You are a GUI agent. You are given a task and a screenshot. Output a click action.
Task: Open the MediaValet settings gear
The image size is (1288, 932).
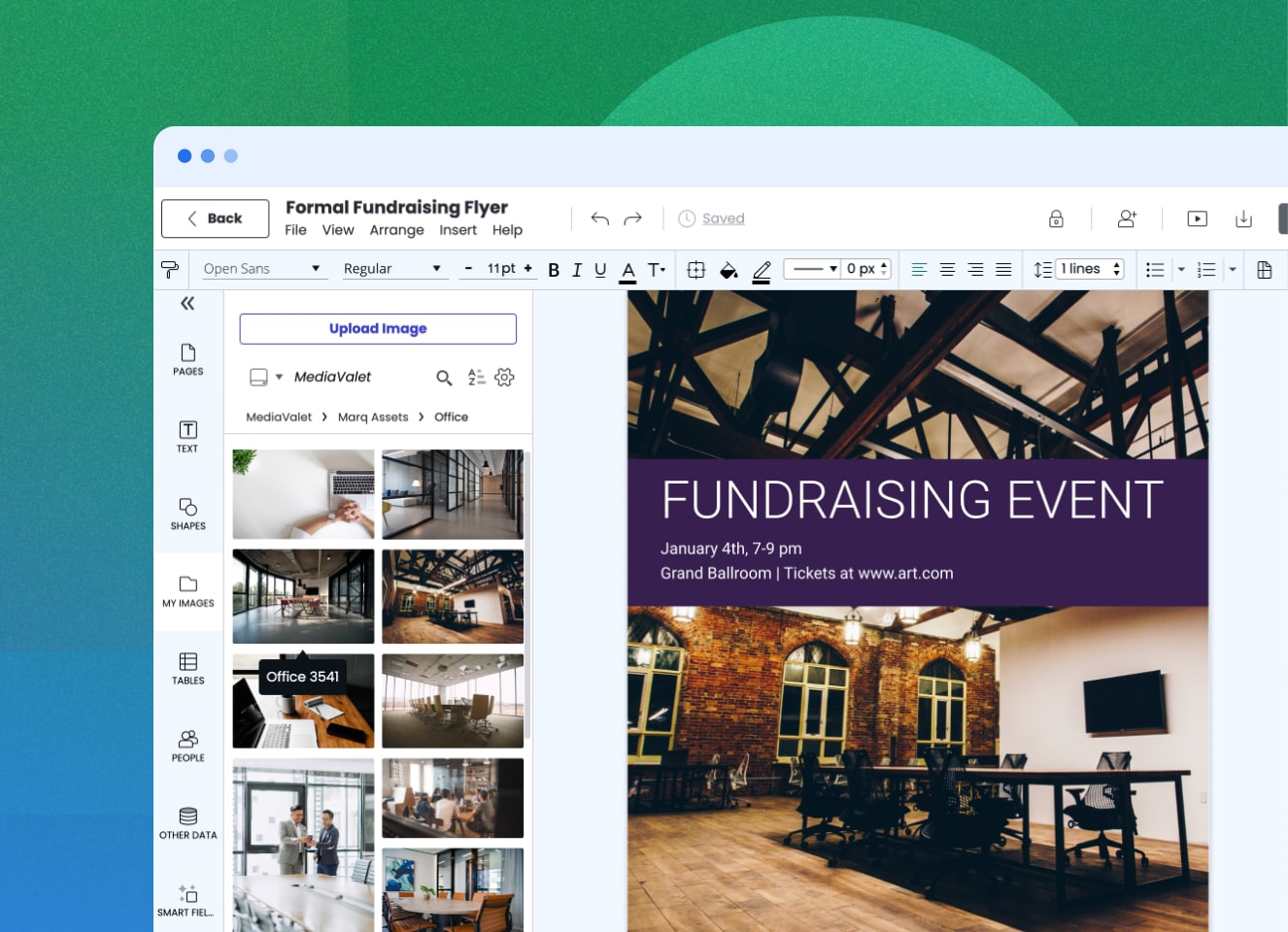click(x=504, y=378)
